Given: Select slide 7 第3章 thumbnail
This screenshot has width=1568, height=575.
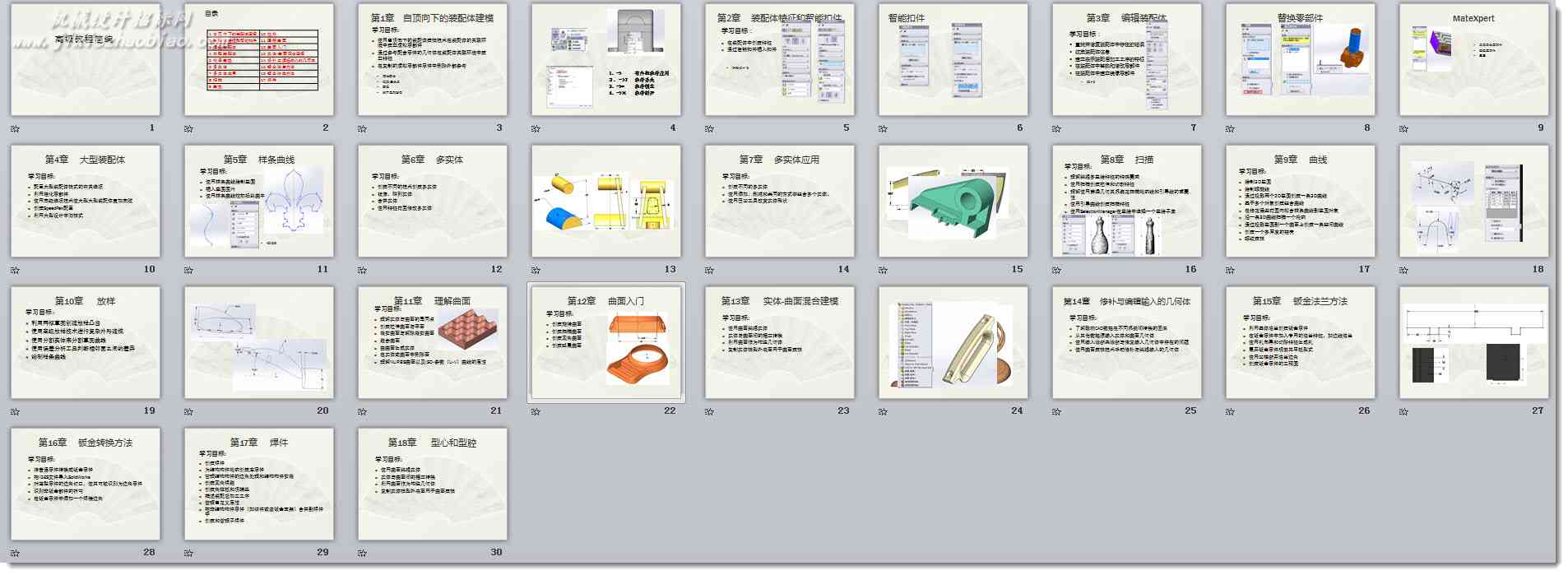Looking at the screenshot, I should click(x=1126, y=59).
